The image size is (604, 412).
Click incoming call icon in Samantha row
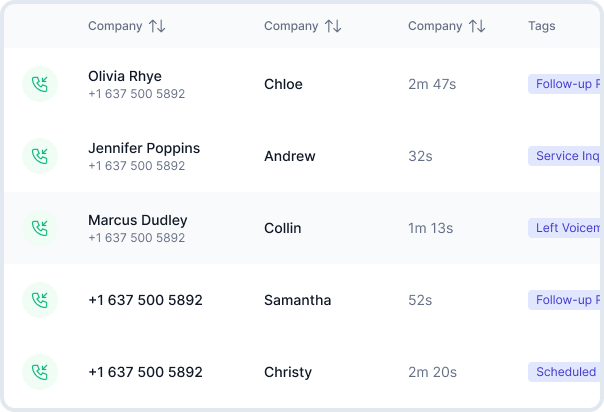click(x=40, y=300)
